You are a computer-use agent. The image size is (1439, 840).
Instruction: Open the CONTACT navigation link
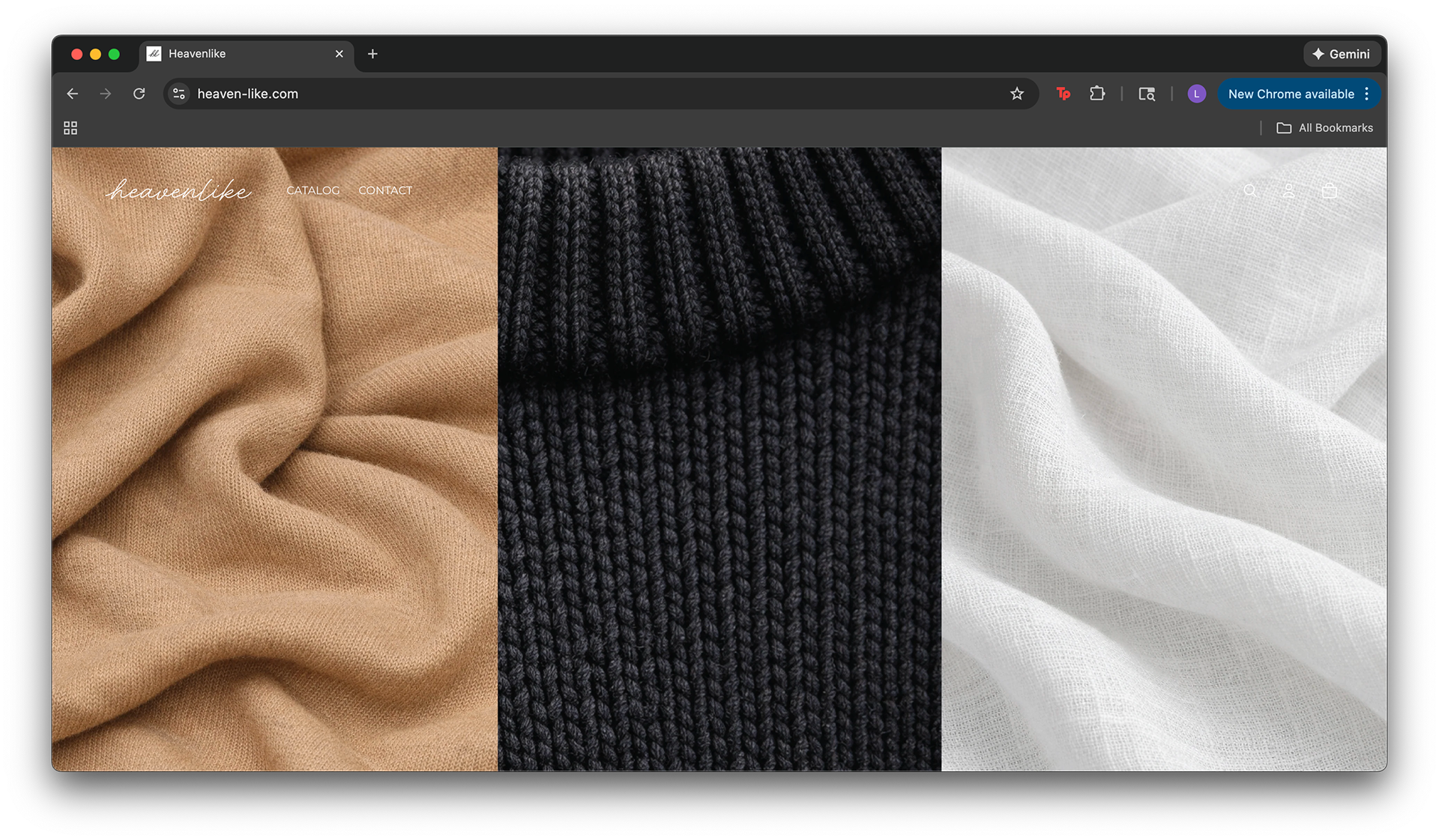click(385, 190)
